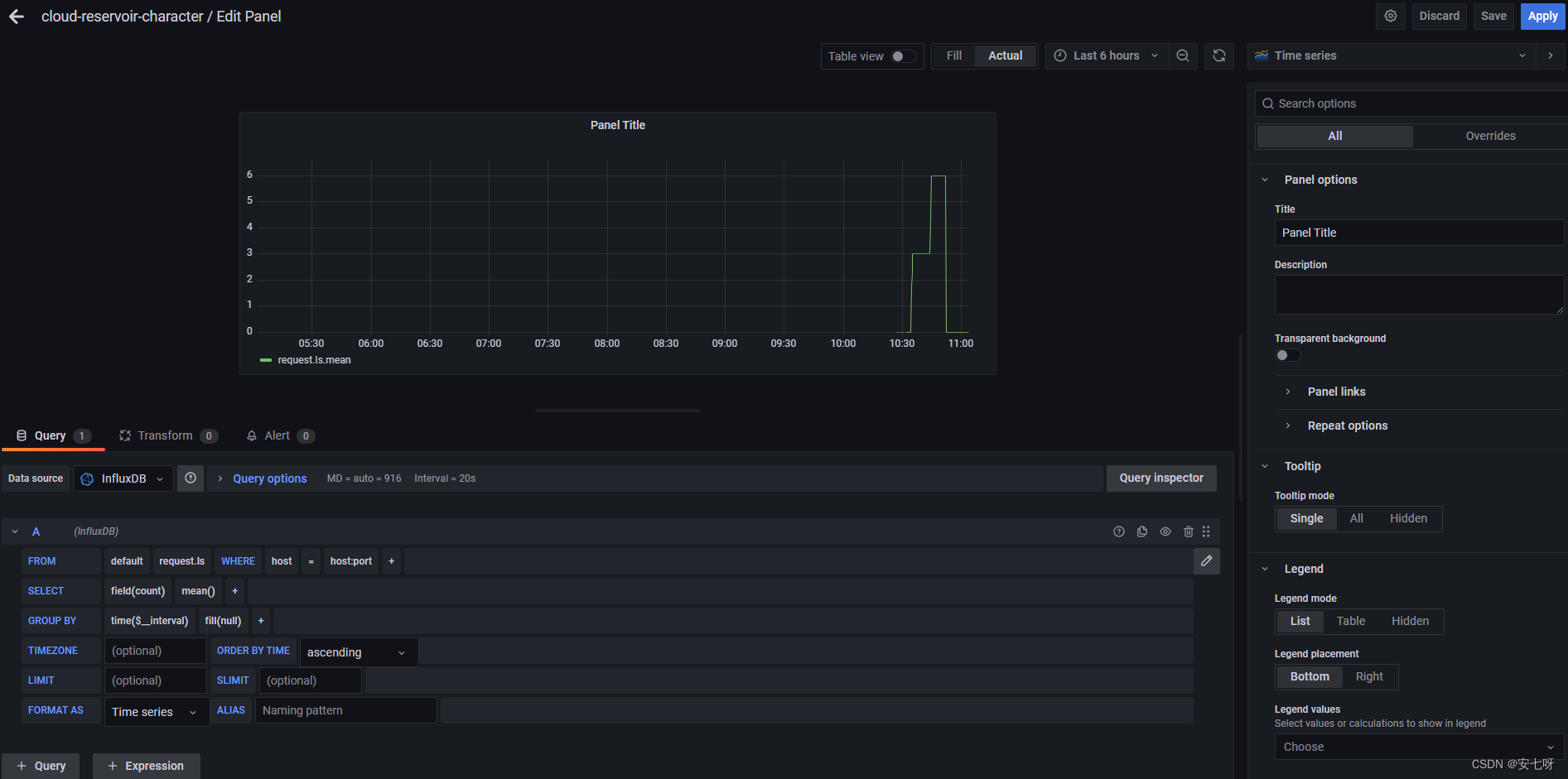Open dashboard settings gear
Screen dimensions: 1568x779
(x=1391, y=16)
